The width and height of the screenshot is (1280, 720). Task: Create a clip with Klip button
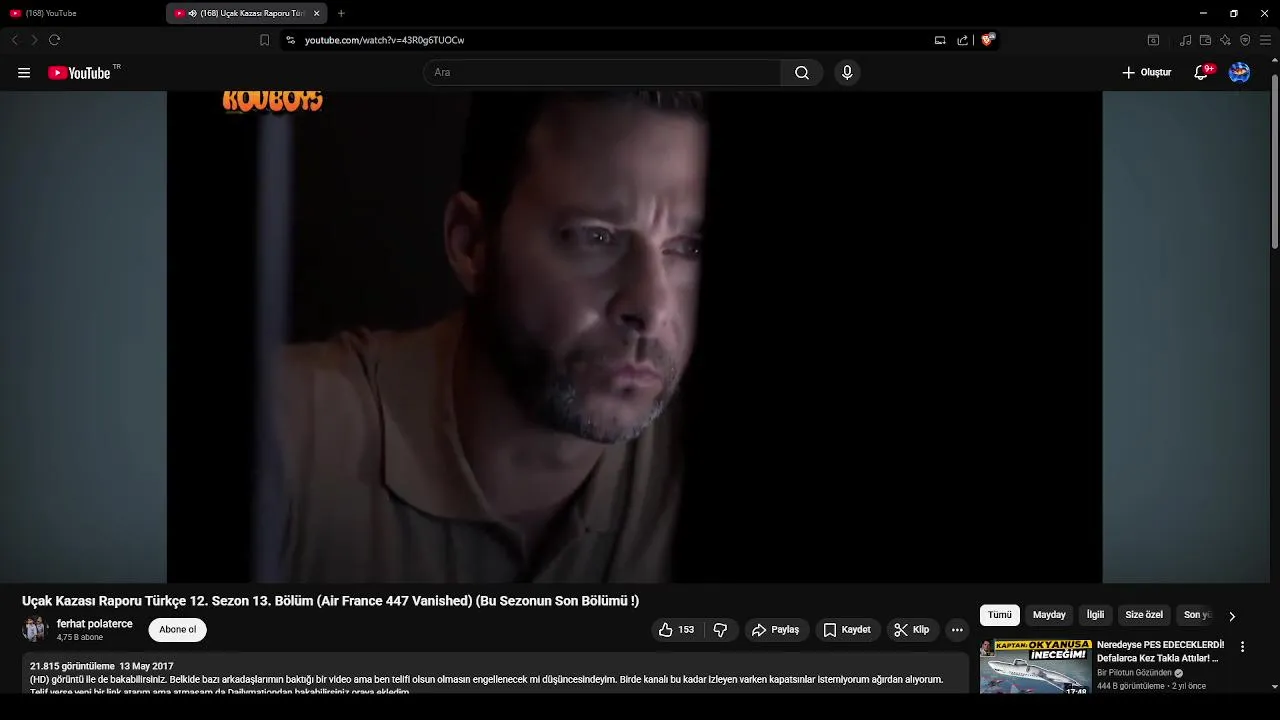click(x=912, y=630)
